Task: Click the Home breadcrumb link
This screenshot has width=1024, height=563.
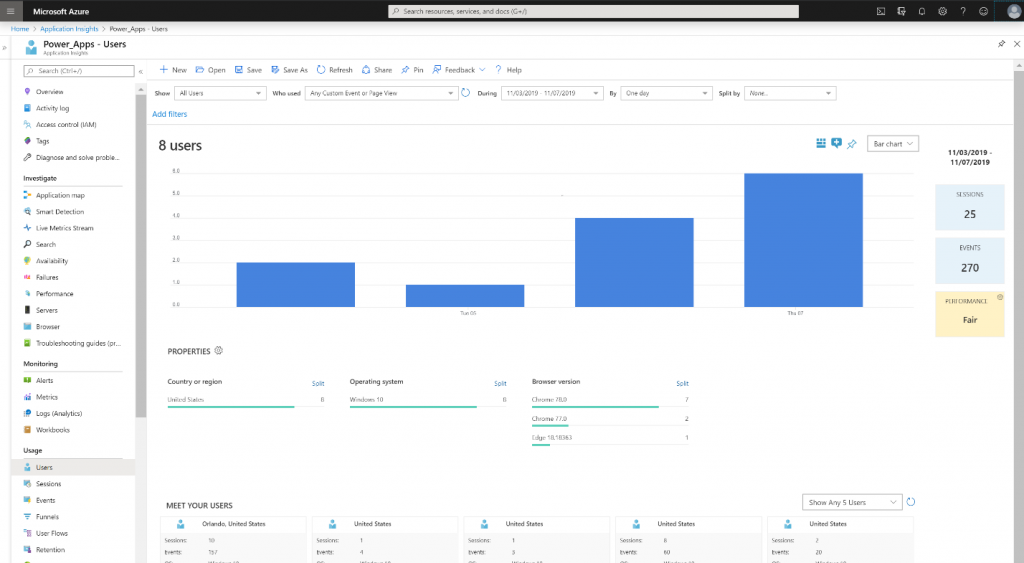Action: click(20, 29)
